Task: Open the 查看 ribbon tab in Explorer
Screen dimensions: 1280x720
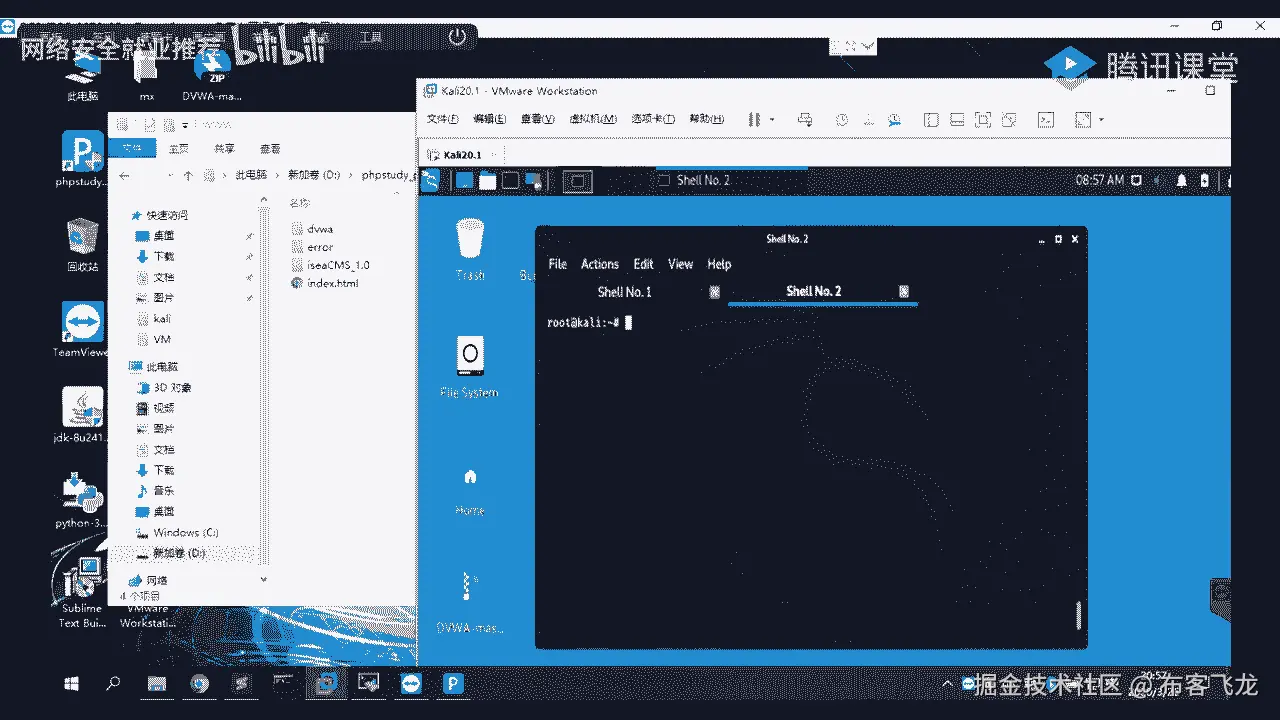Action: [270, 148]
